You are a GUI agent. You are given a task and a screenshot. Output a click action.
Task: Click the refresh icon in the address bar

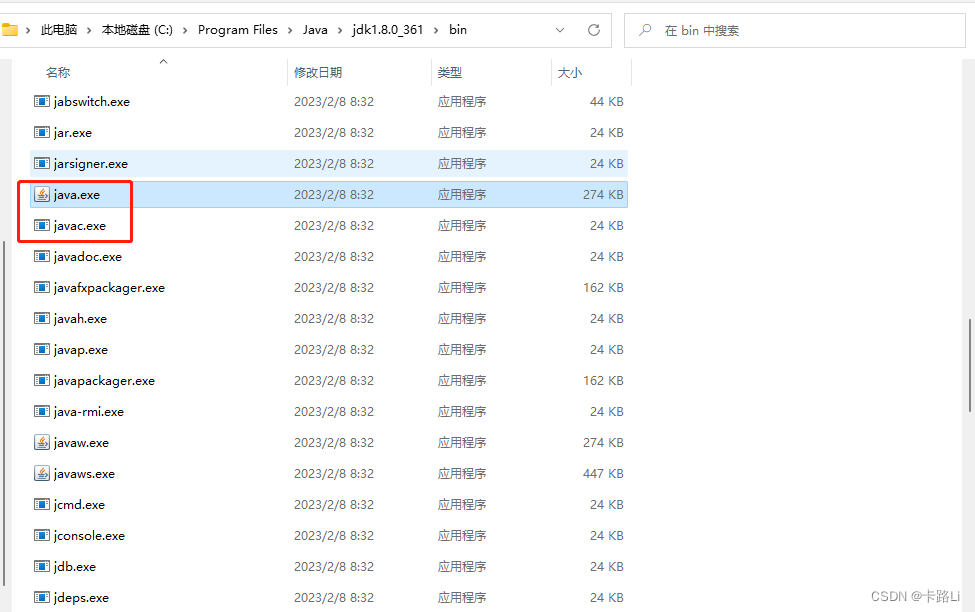[592, 30]
